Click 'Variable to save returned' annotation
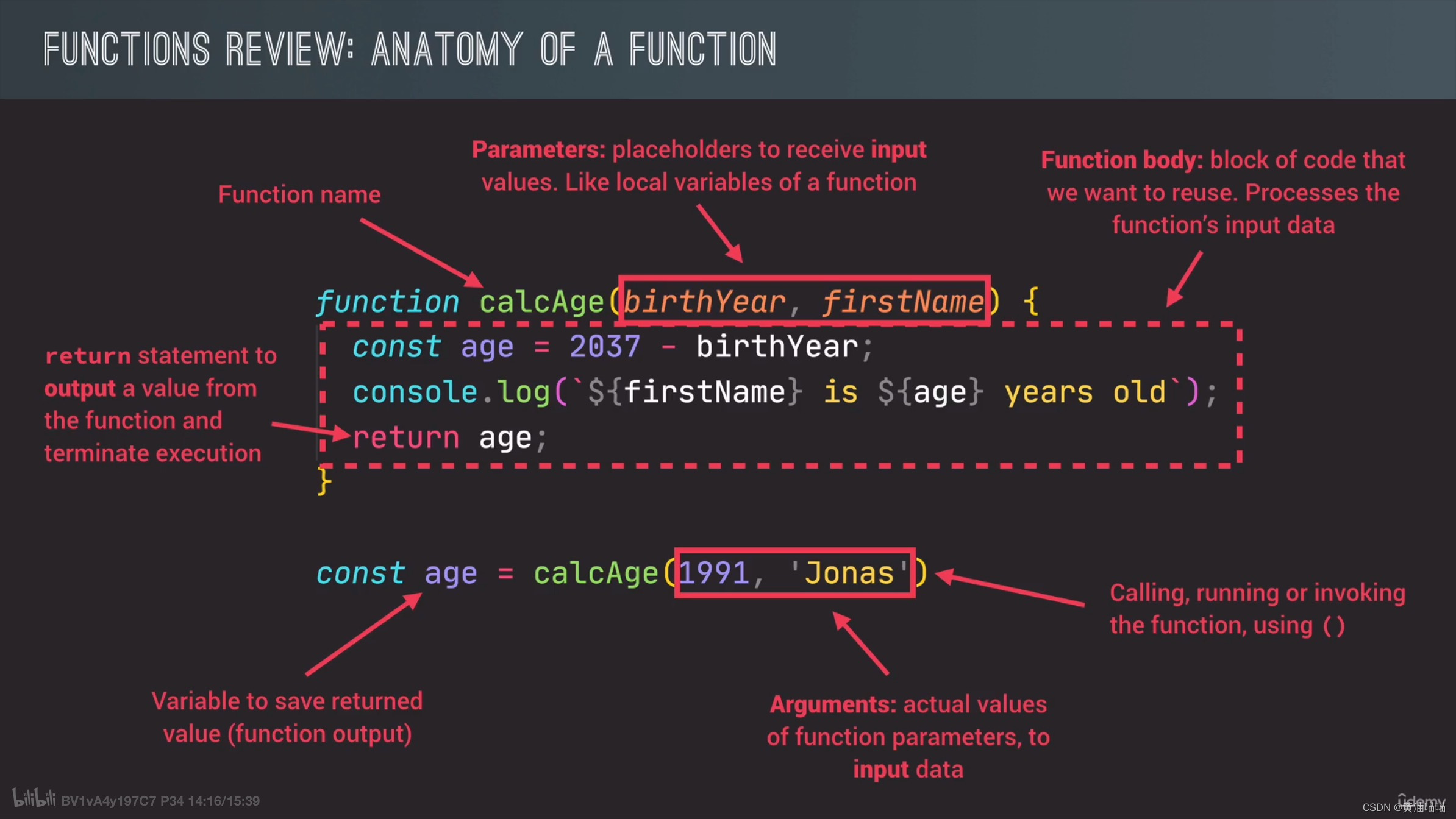This screenshot has height=819, width=1456. click(287, 701)
